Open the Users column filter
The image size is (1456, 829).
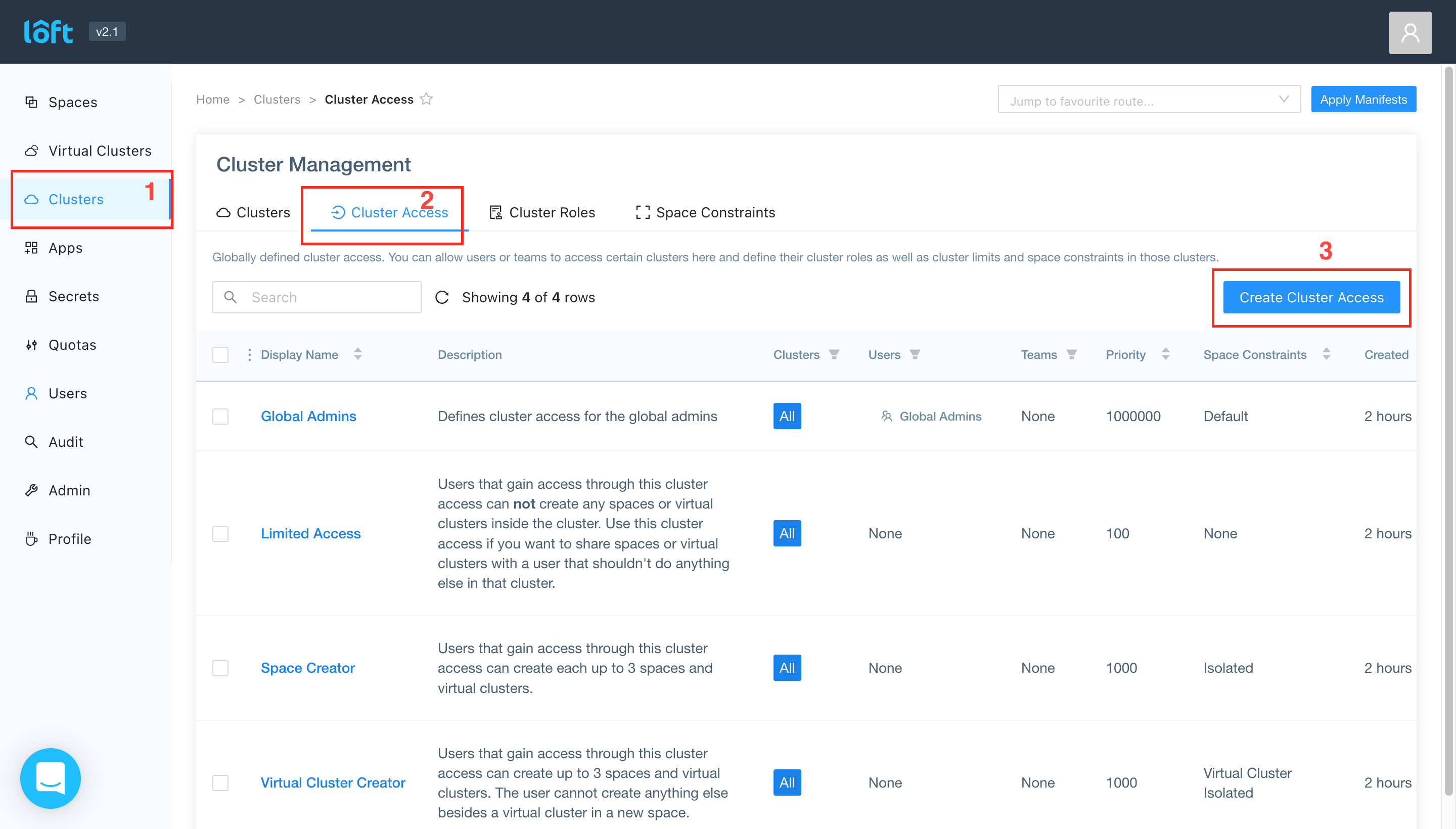[x=915, y=354]
